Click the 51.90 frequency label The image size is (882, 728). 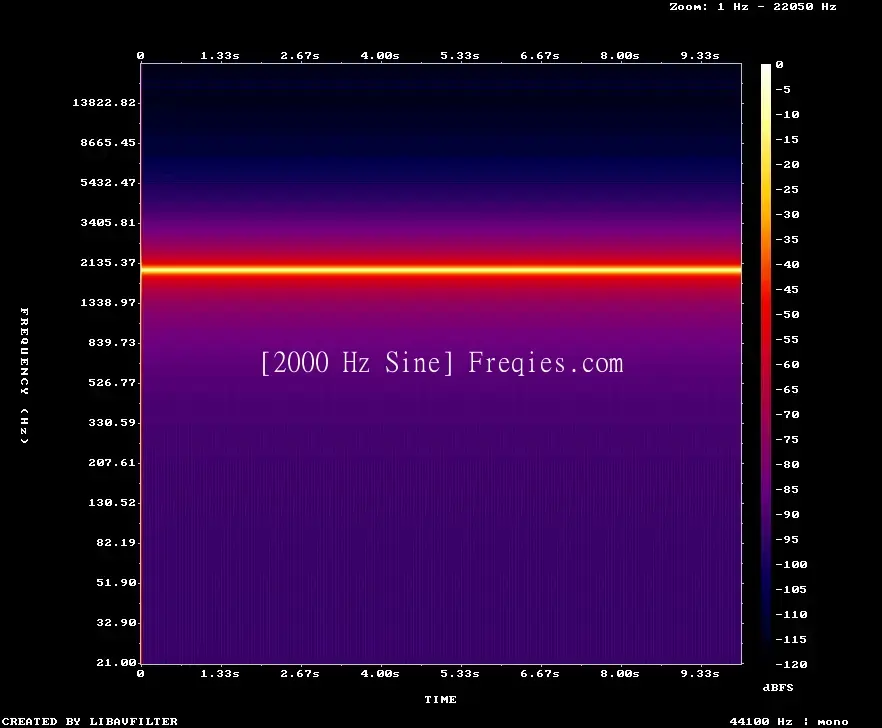point(116,582)
